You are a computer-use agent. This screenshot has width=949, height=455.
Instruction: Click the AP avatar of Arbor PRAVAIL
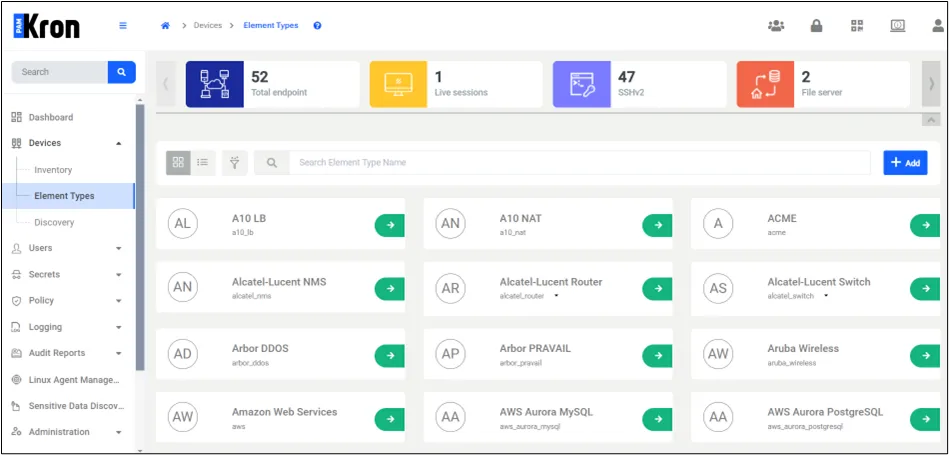(x=450, y=354)
